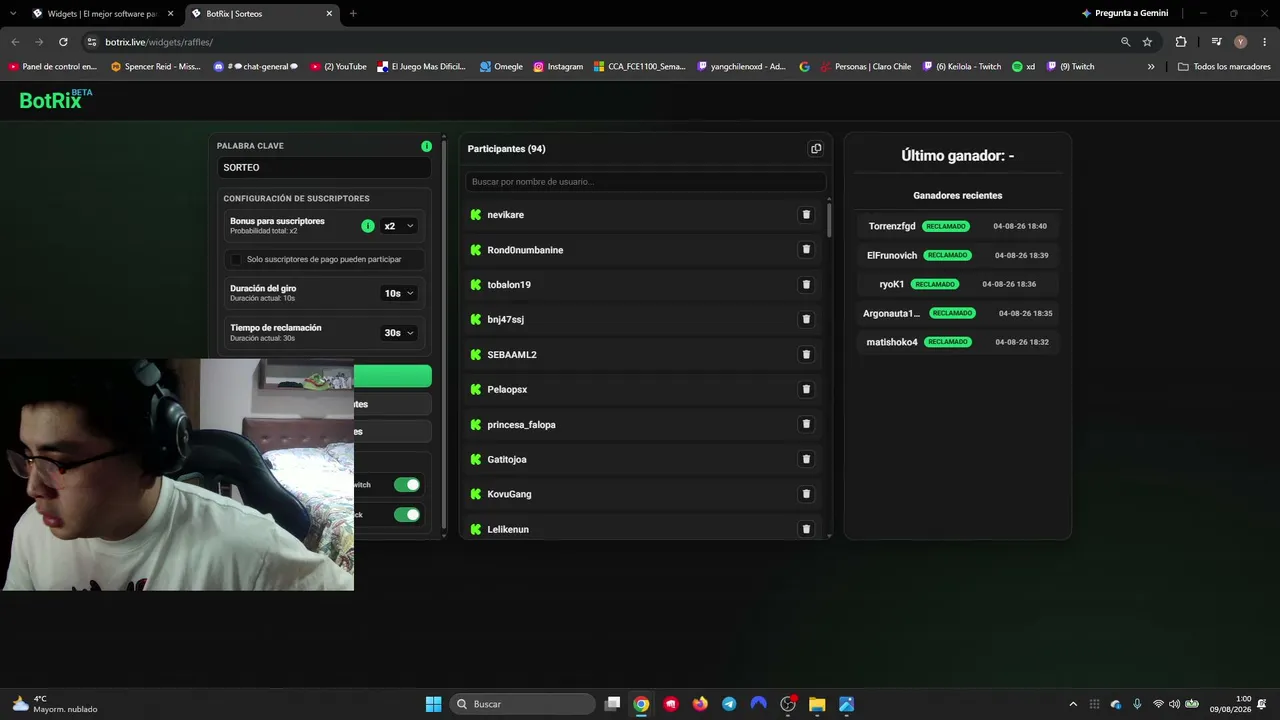This screenshot has height=720, width=1280.
Task: Switch to Widgets browser tab
Action: click(102, 14)
